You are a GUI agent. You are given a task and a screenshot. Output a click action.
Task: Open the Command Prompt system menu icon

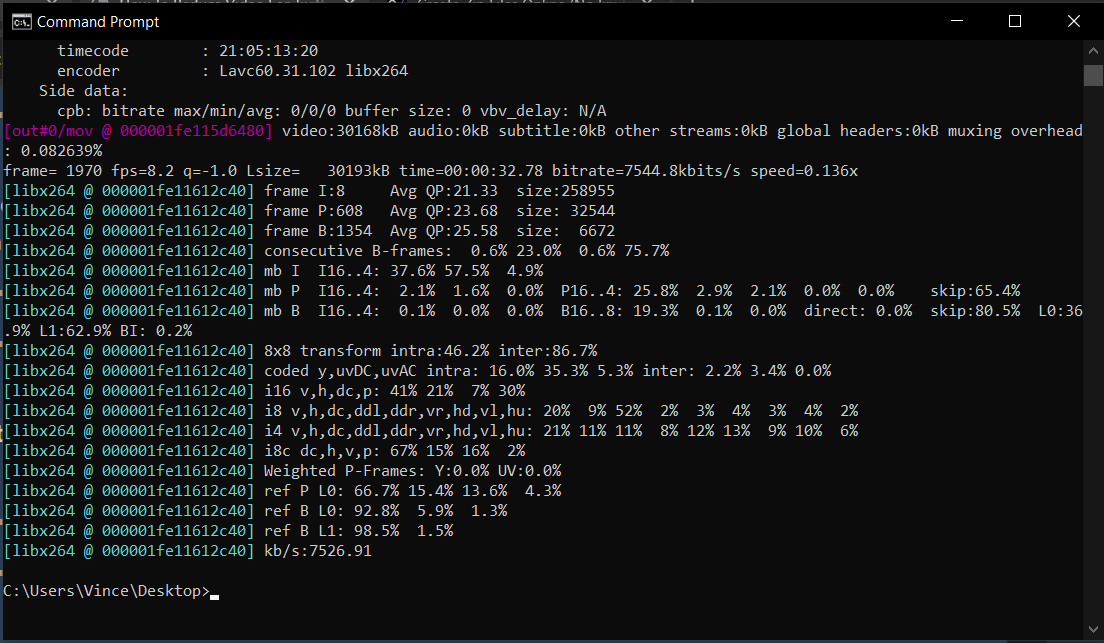click(x=23, y=20)
